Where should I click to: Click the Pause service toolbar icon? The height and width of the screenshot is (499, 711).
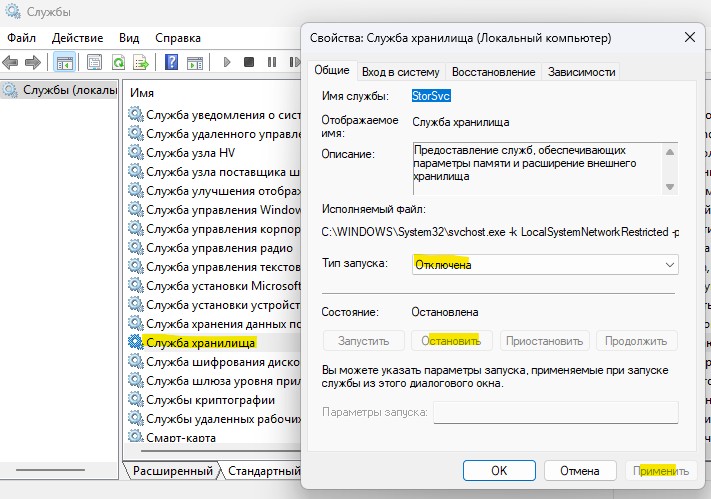[x=272, y=62]
